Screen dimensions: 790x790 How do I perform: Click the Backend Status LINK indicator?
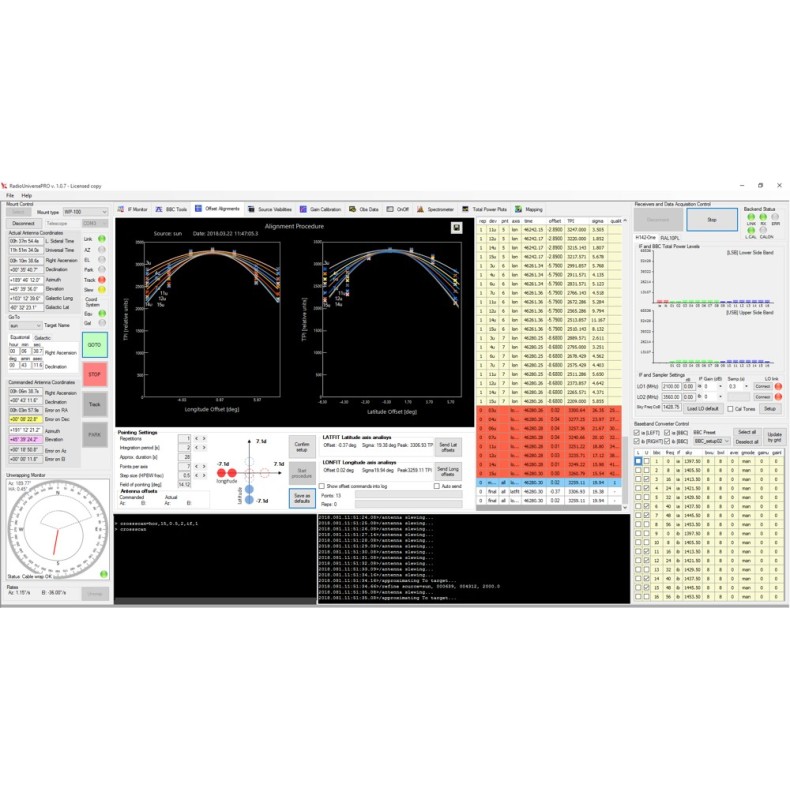(x=751, y=217)
